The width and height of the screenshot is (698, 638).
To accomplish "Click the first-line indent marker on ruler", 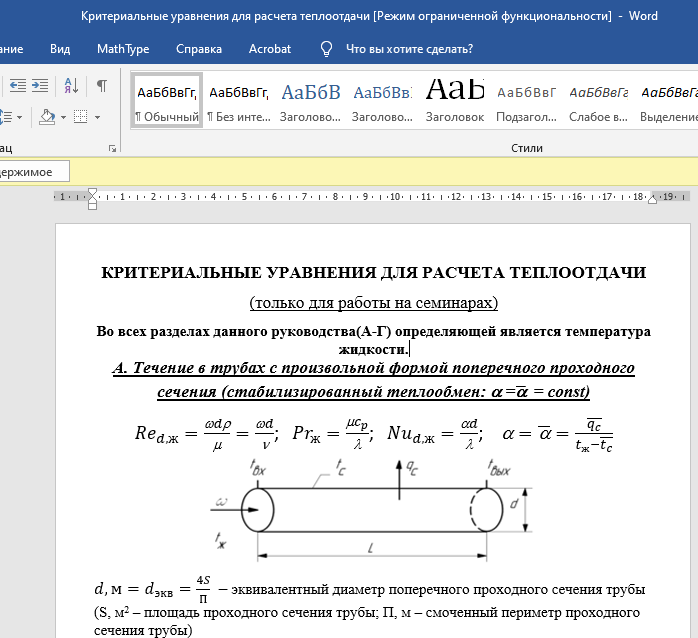I will coord(92,191).
